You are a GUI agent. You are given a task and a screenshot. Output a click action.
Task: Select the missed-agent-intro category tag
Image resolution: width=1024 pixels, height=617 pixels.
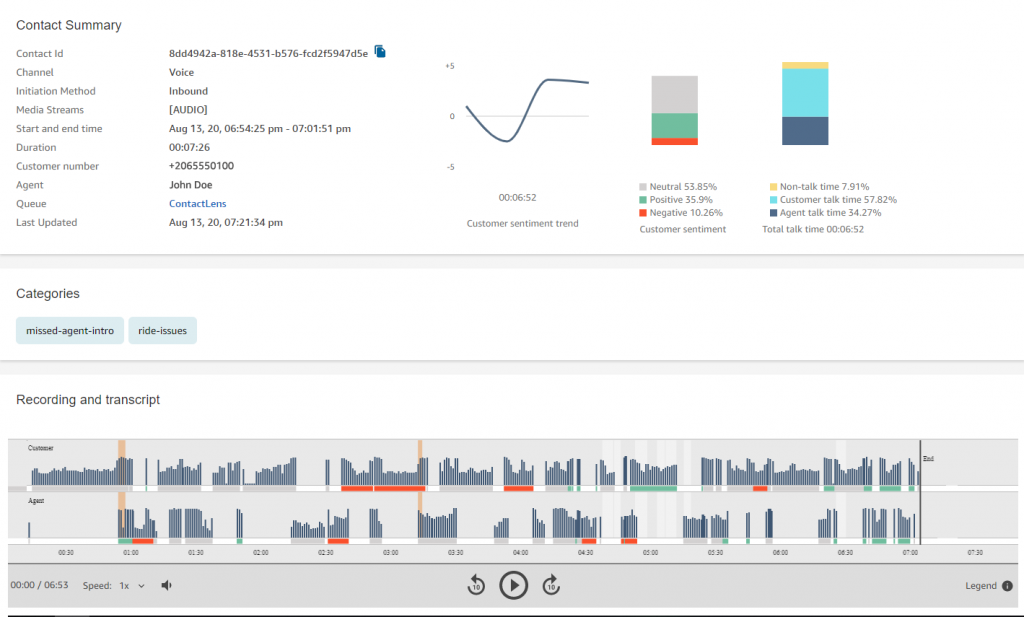click(69, 330)
